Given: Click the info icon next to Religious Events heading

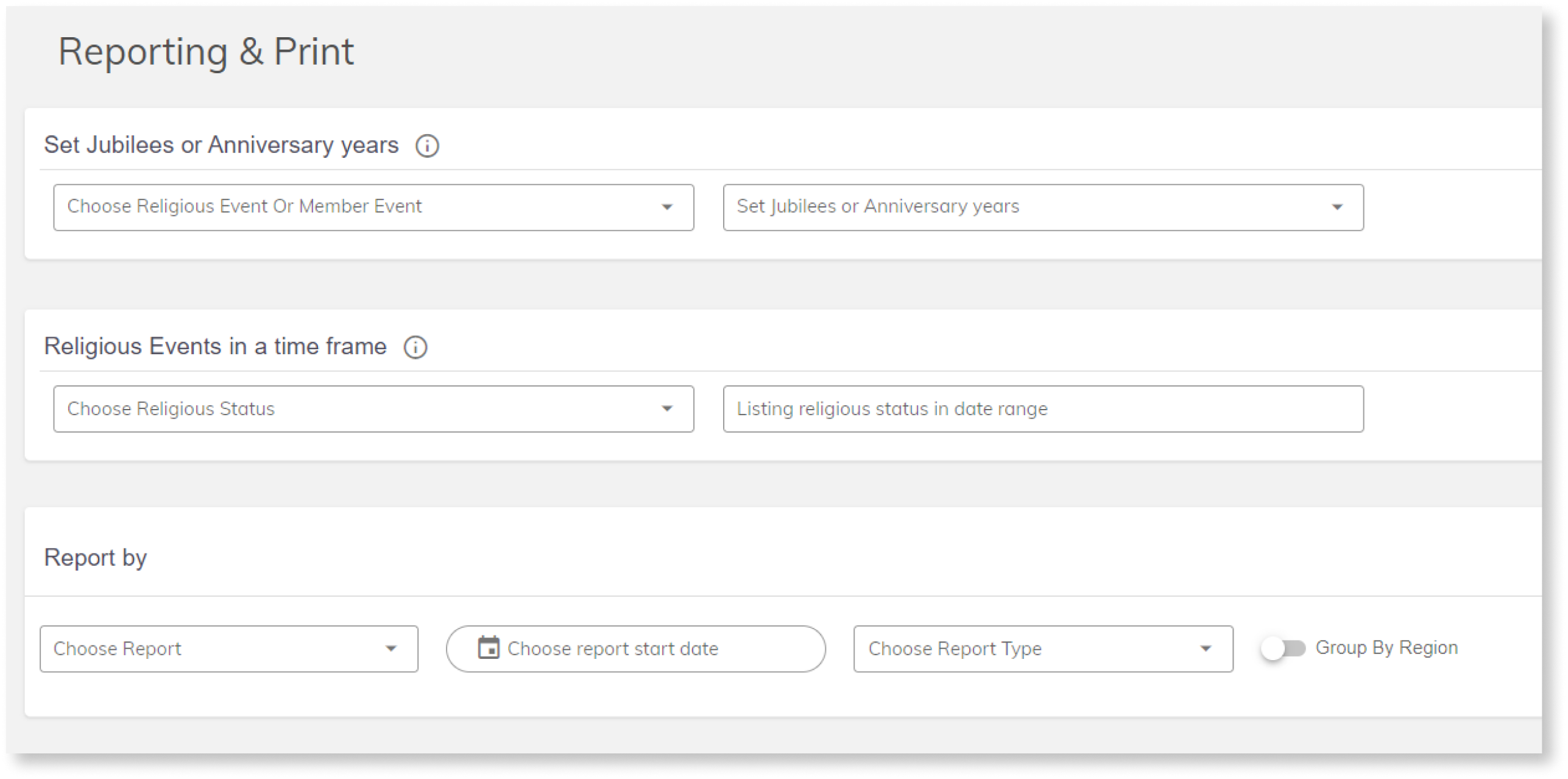Looking at the screenshot, I should click(417, 347).
